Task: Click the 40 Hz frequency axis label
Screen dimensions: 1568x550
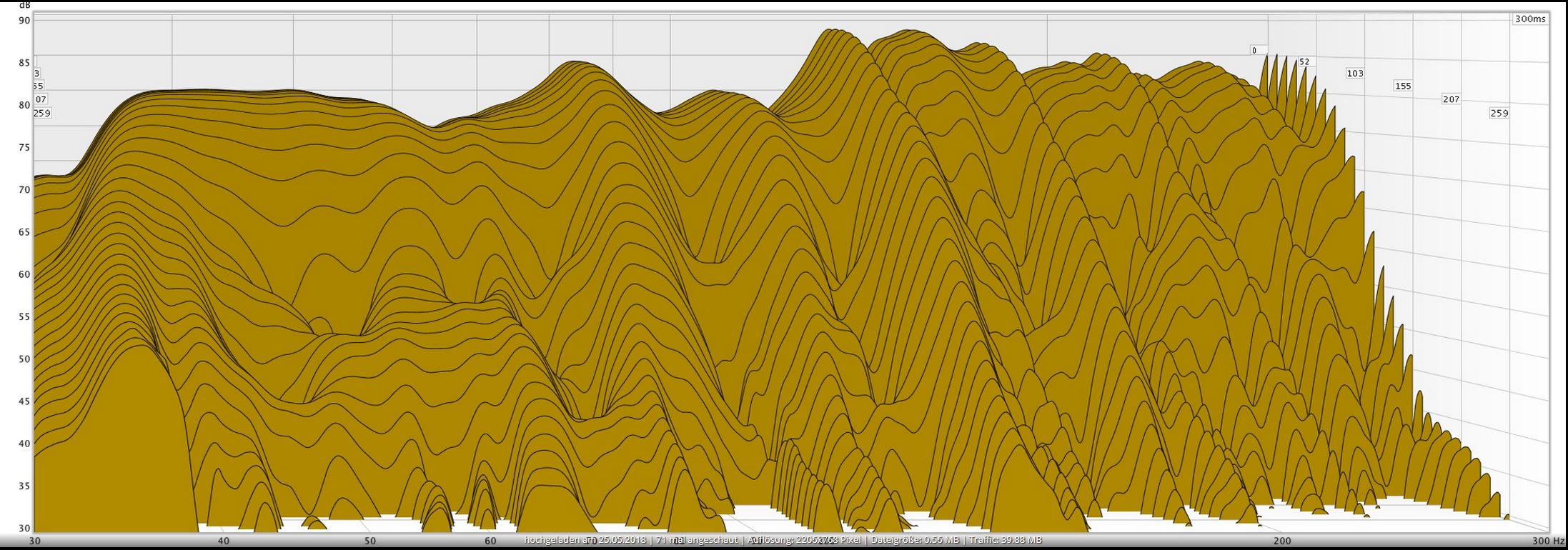Action: 223,541
